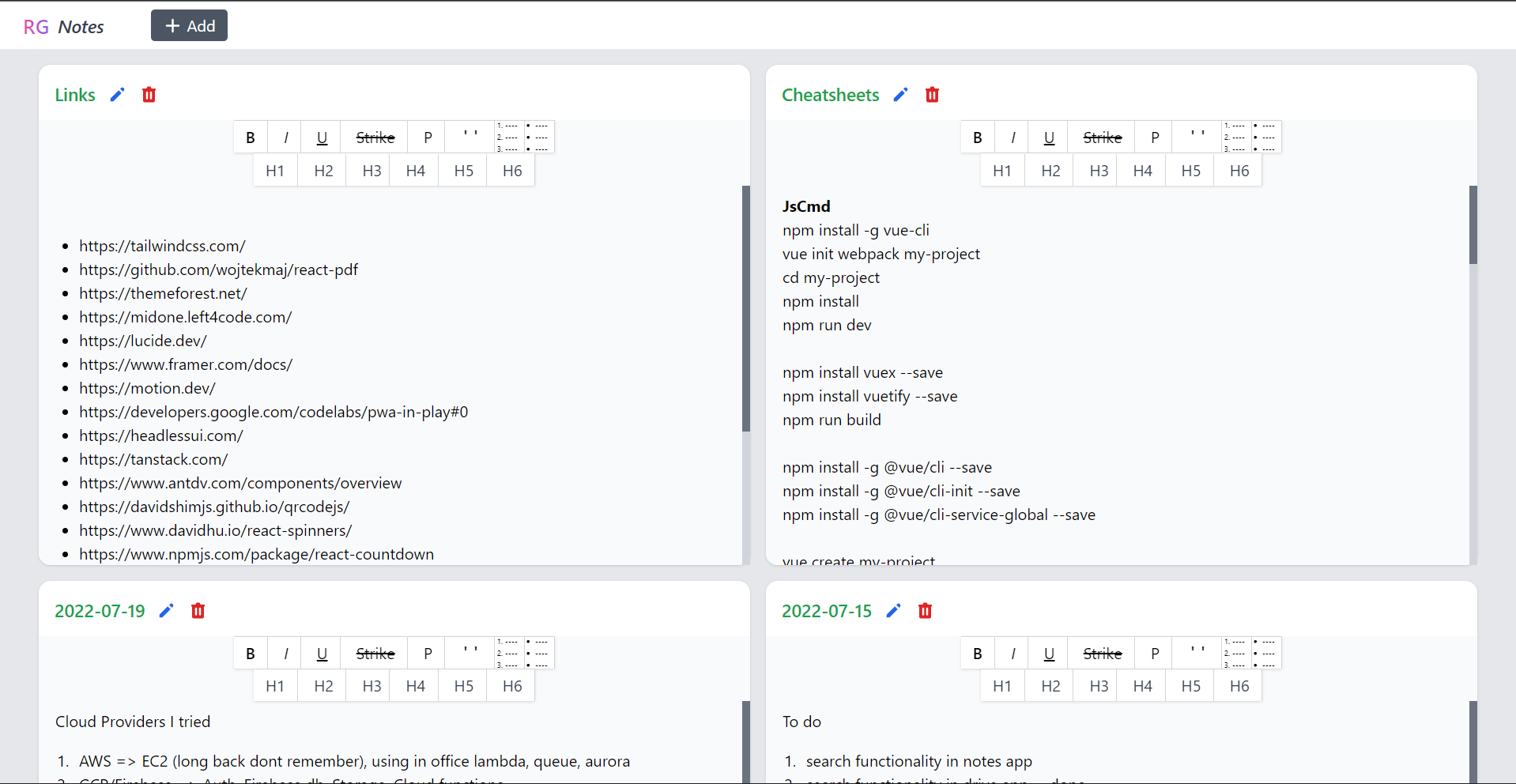Apply H1 heading in 2022-07-19 note

(x=275, y=686)
